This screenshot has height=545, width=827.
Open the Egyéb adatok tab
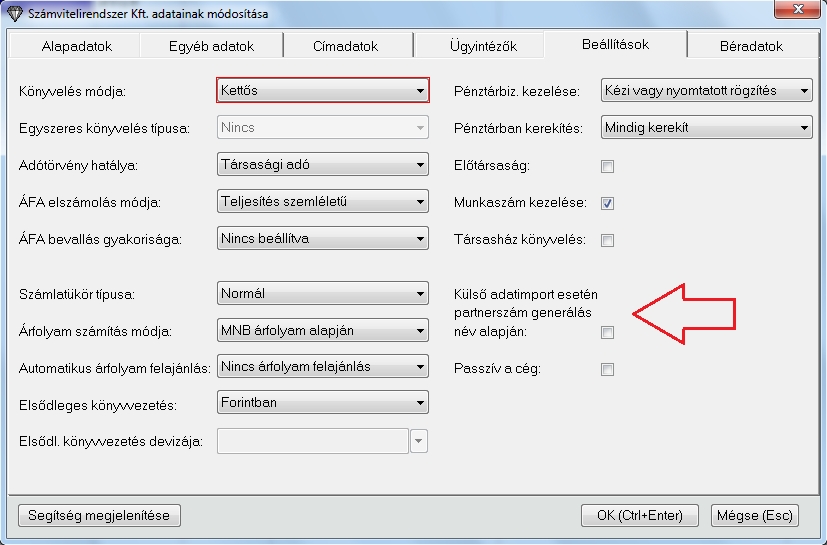pos(211,46)
